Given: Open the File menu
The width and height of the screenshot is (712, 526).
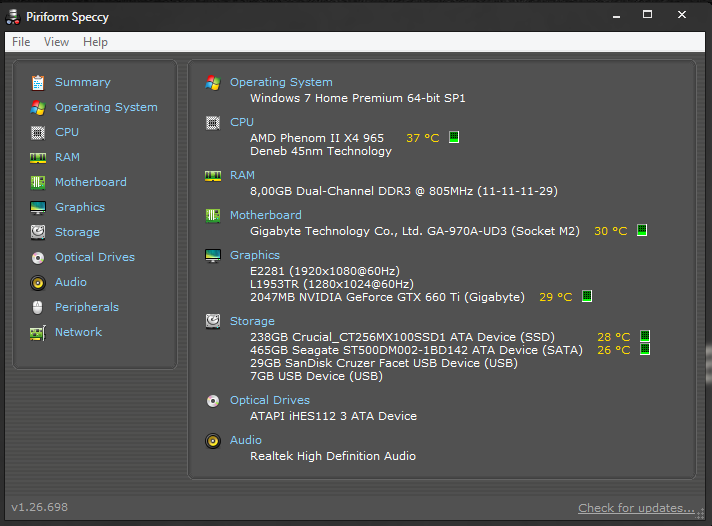Looking at the screenshot, I should [x=21, y=42].
